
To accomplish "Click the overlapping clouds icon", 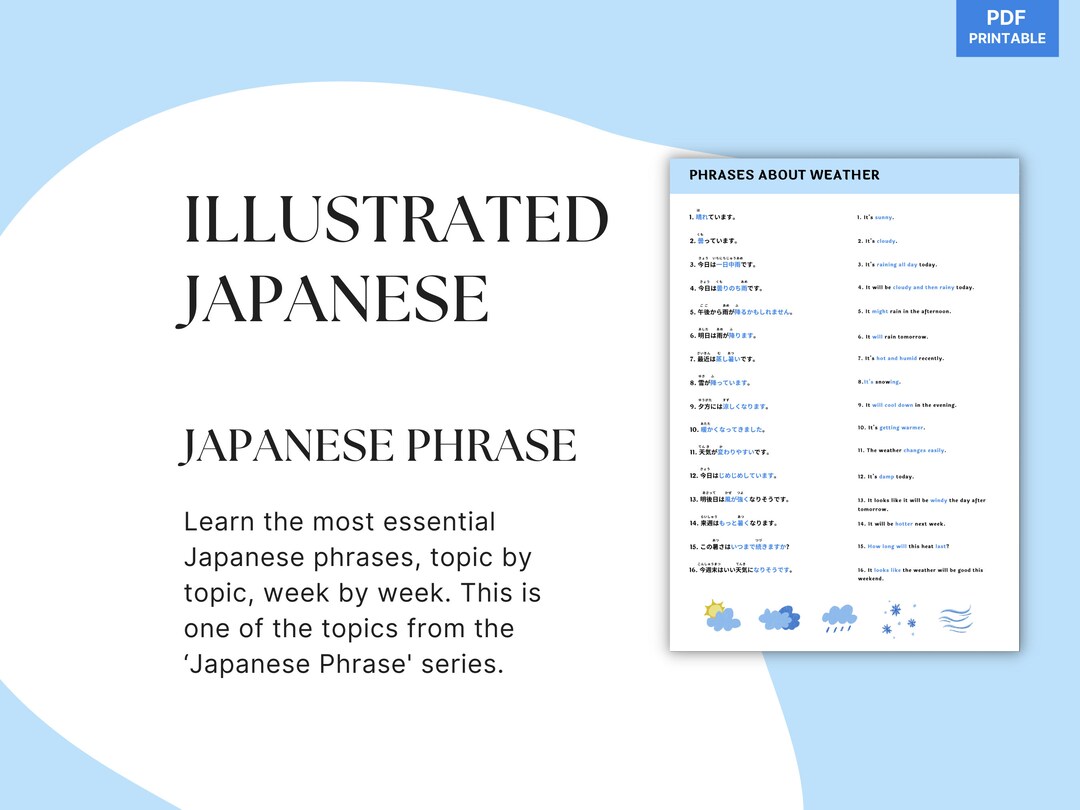I will 779,618.
